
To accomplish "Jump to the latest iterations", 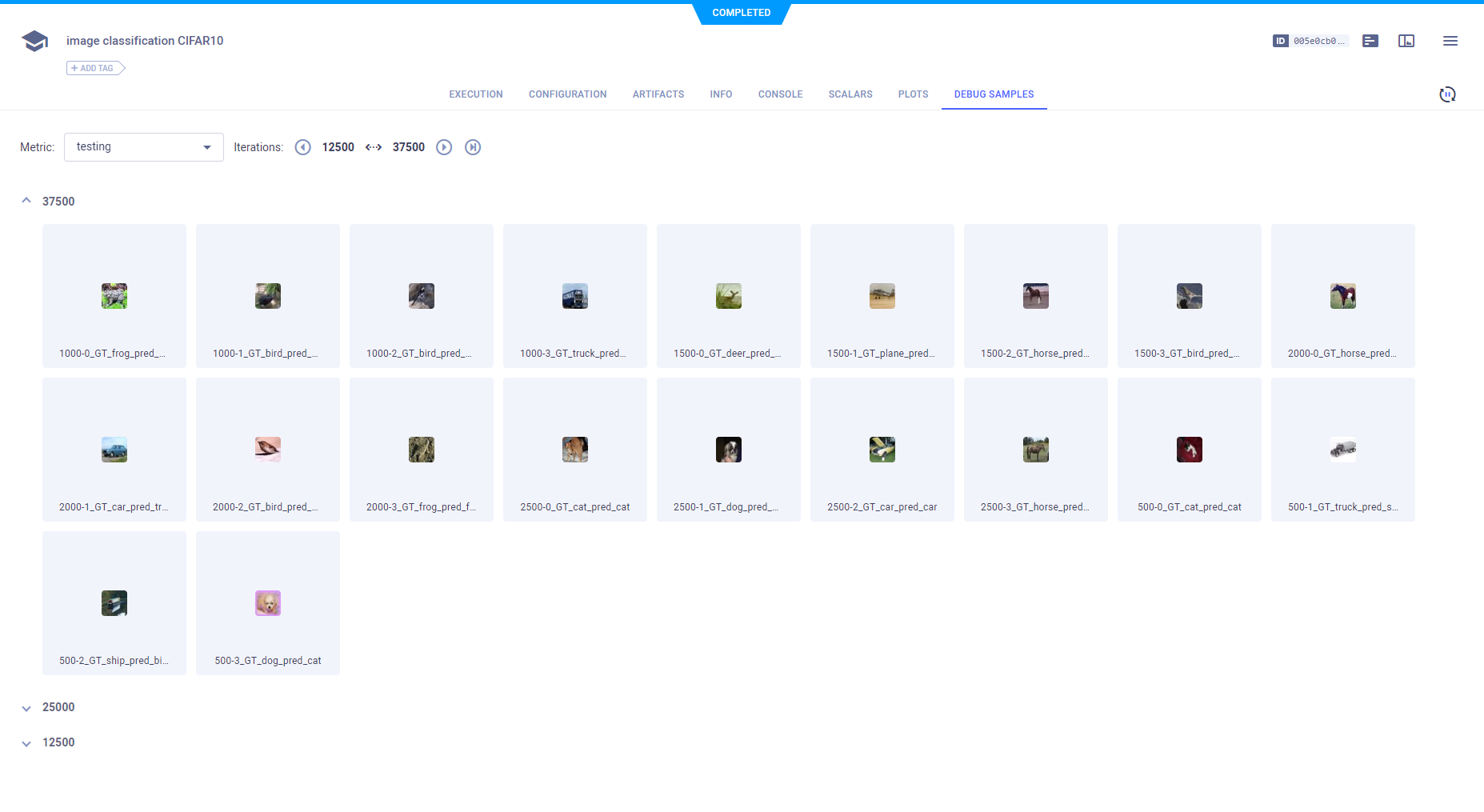I will [473, 147].
